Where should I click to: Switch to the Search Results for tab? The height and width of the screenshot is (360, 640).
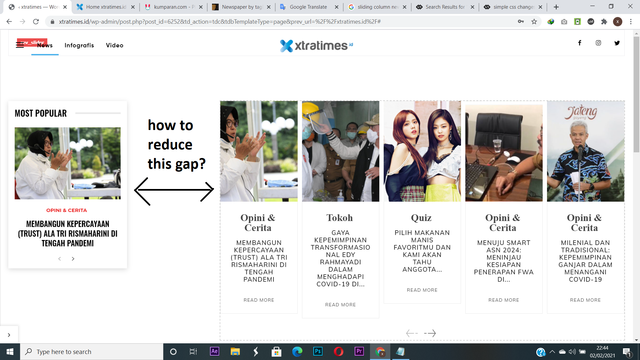point(445,7)
